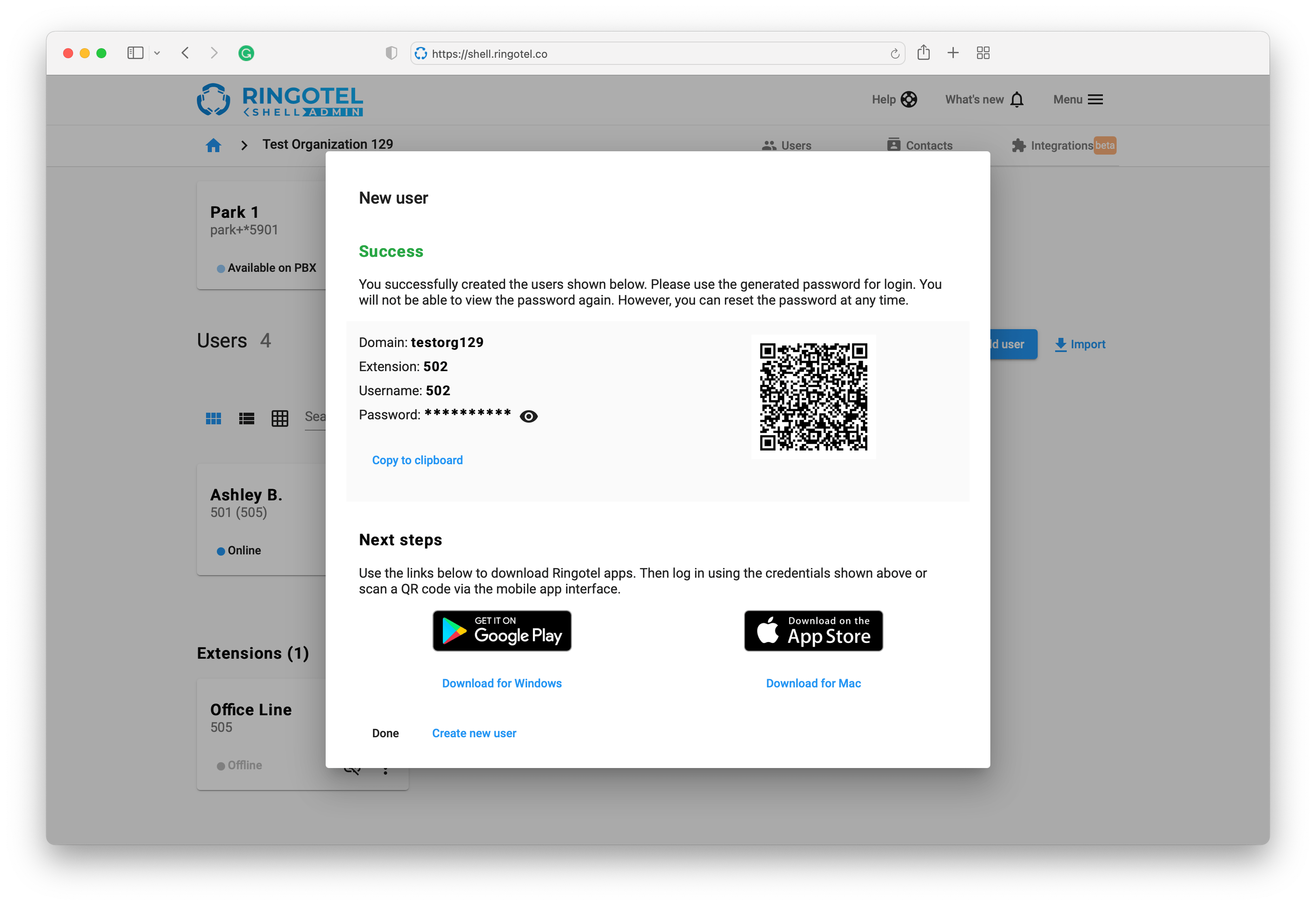Click Copy to clipboard link
The width and height of the screenshot is (1316, 906).
click(417, 460)
